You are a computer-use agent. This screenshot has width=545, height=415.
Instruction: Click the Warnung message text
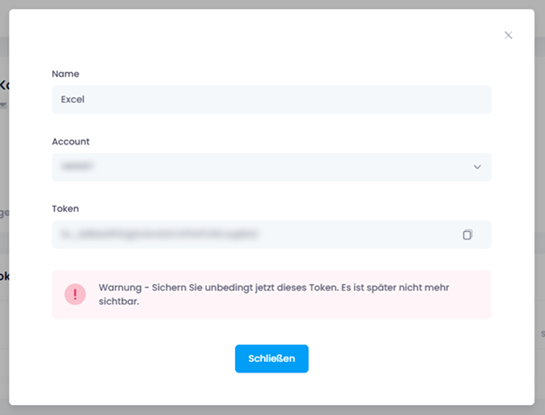click(x=274, y=294)
